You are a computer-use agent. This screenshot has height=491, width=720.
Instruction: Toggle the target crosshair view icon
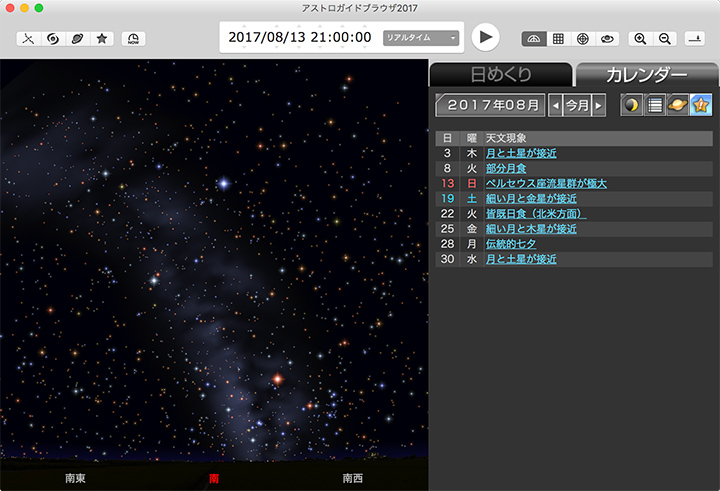pyautogui.click(x=583, y=39)
